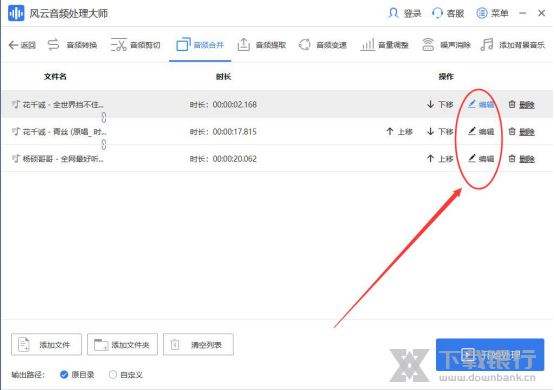Viewport: 554px width, 390px height.
Task: Click 添加文件夹 button
Action: (x=122, y=344)
